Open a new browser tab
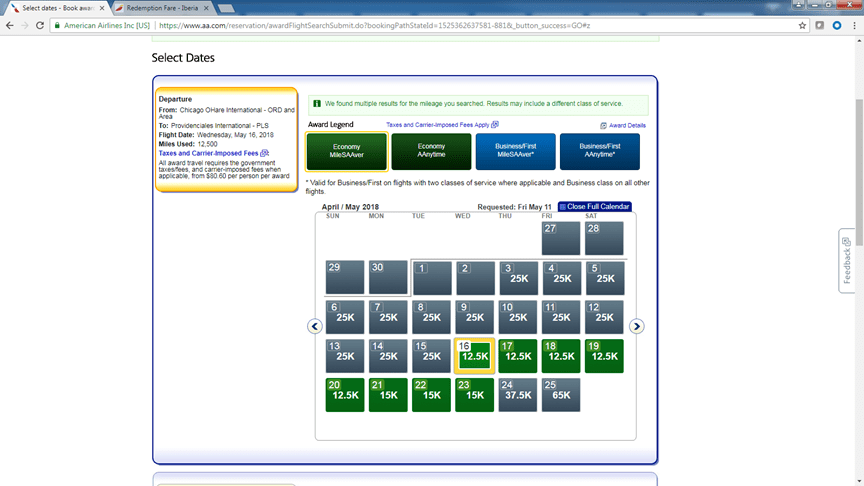864x486 pixels. pos(226,8)
